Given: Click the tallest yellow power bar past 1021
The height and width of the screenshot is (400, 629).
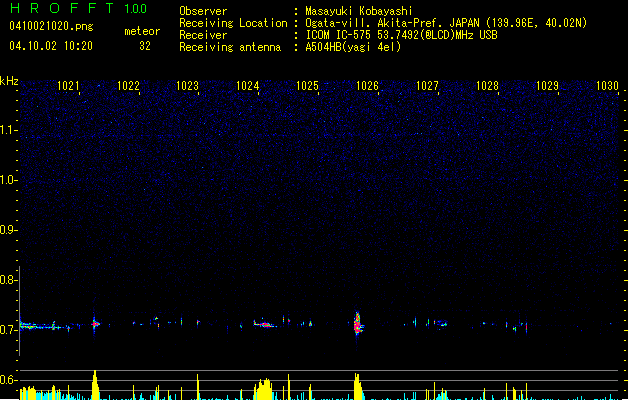Looking at the screenshot, I should [x=95, y=385].
